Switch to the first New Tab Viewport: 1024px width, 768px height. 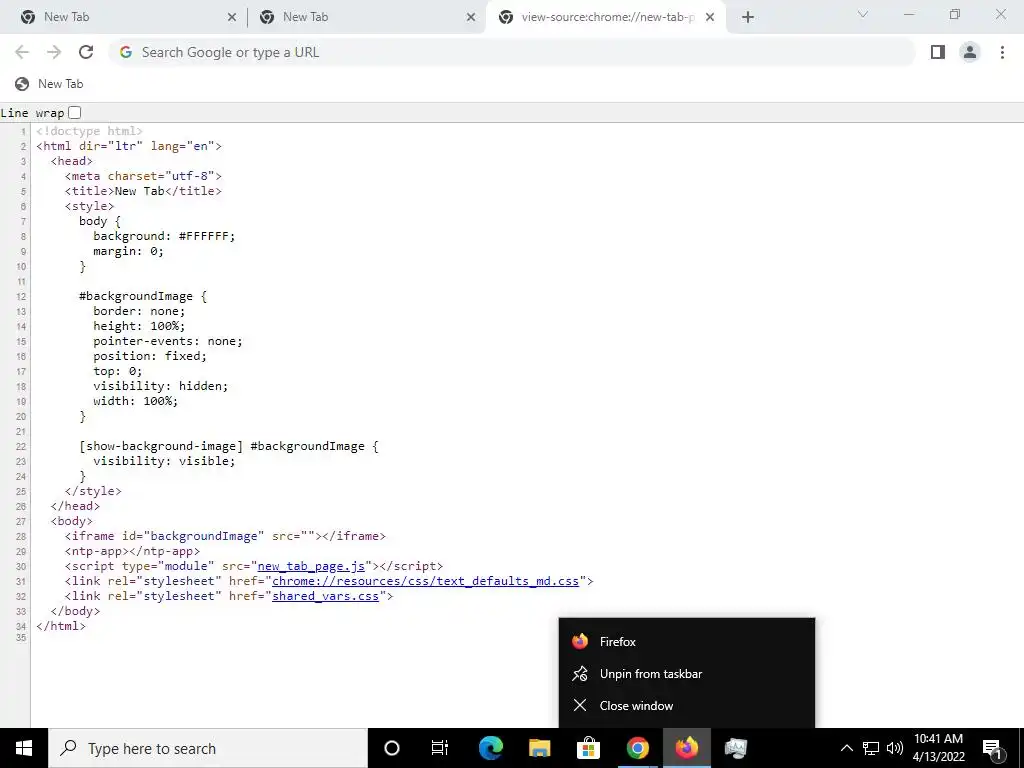tap(124, 17)
